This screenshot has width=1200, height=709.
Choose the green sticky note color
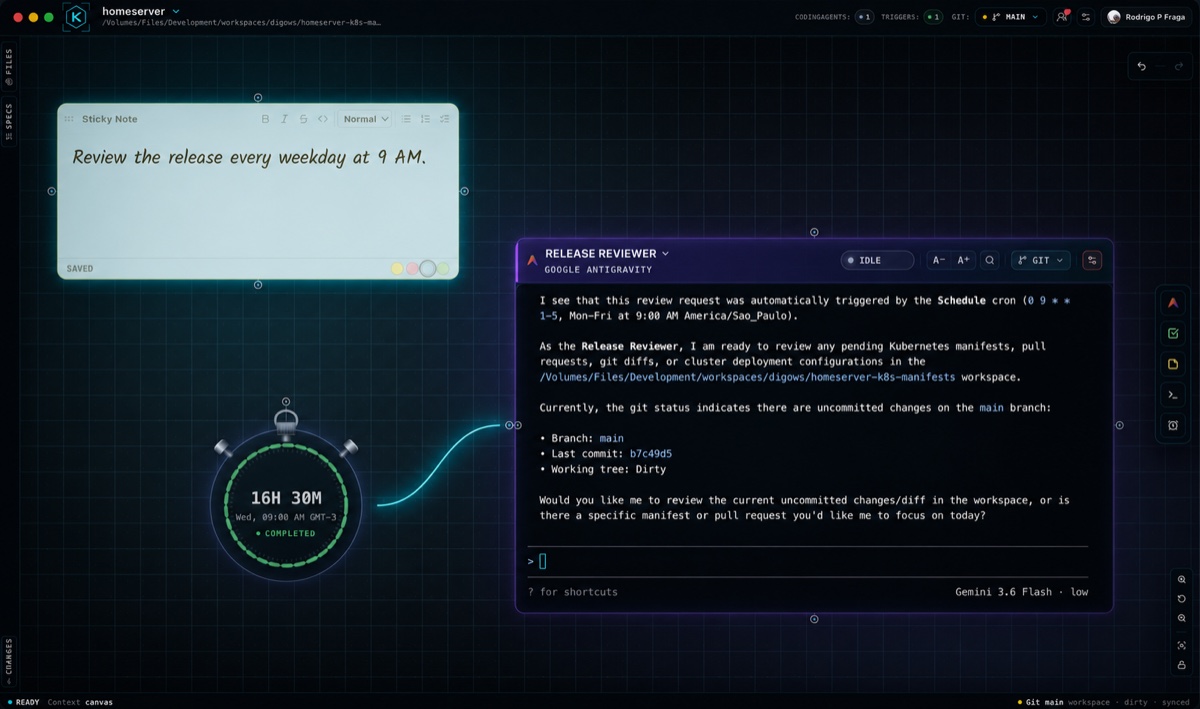pos(443,269)
